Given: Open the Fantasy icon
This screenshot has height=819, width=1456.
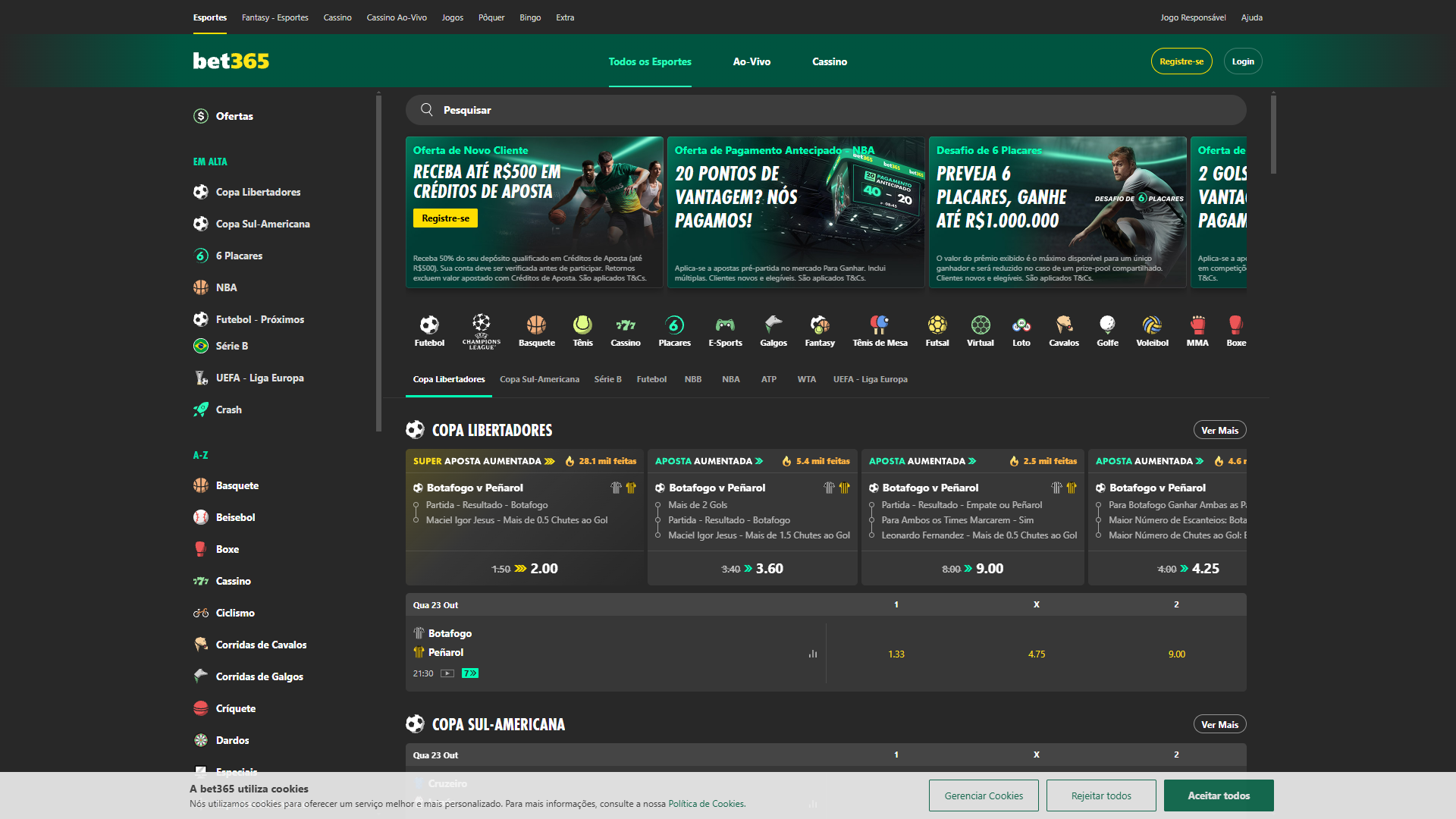Looking at the screenshot, I should point(820,331).
